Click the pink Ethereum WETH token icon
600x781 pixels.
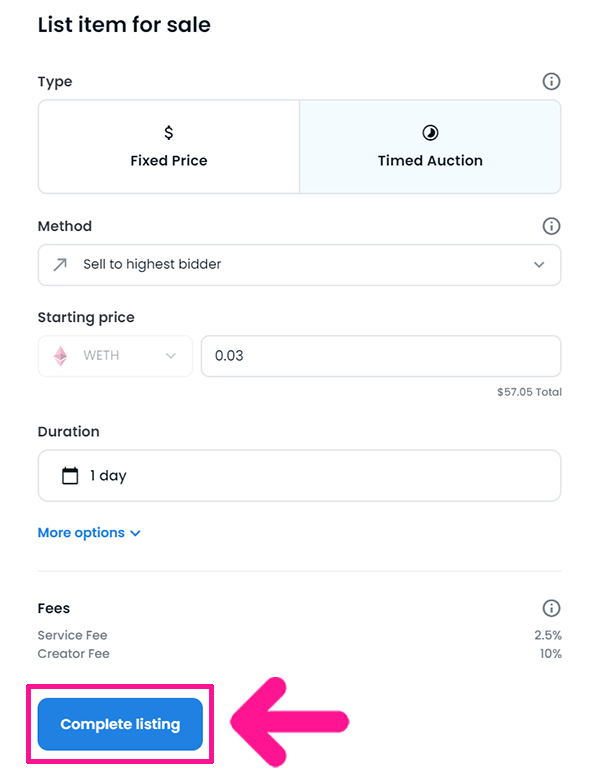point(61,356)
